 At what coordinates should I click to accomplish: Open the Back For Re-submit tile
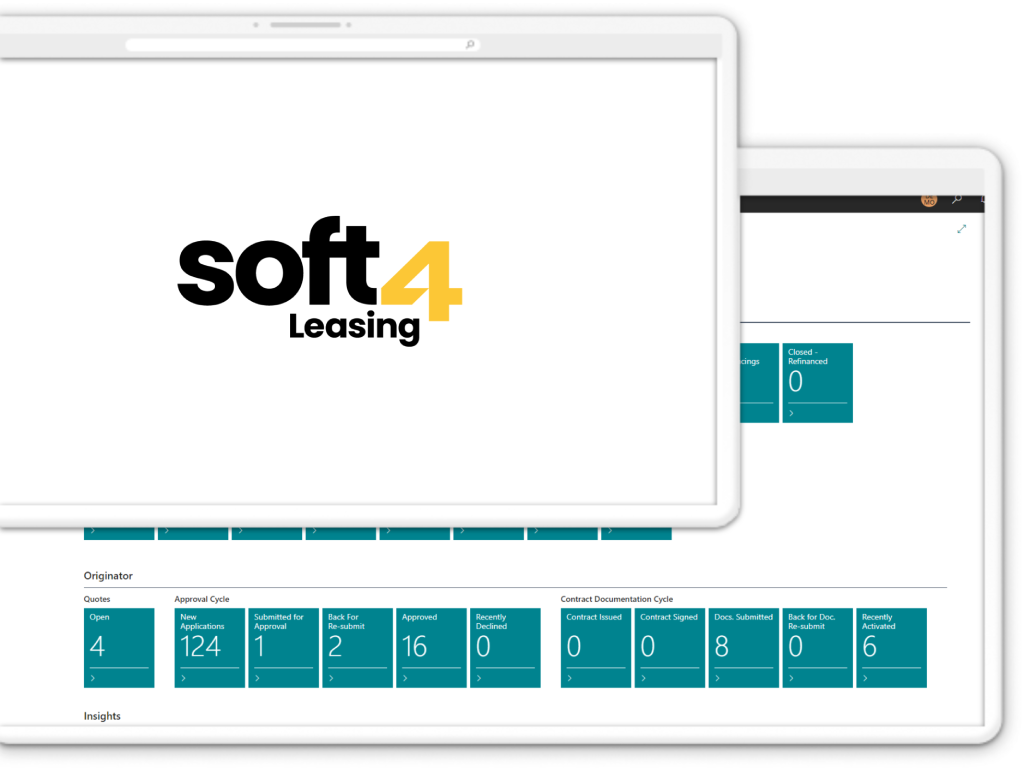click(x=357, y=647)
